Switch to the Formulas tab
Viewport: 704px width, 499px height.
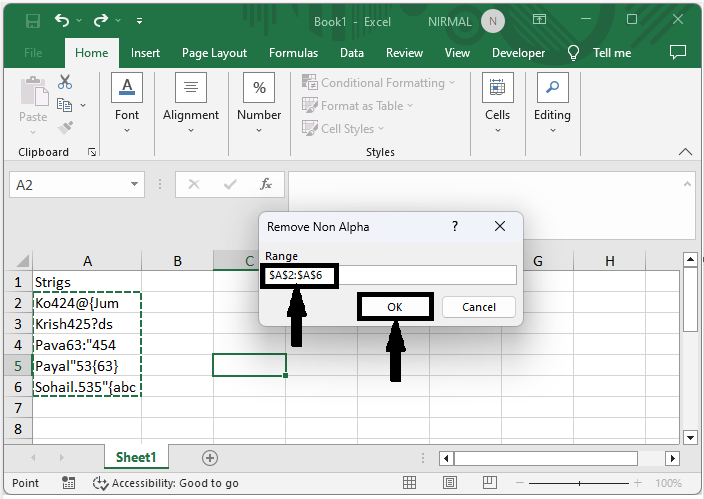click(294, 53)
